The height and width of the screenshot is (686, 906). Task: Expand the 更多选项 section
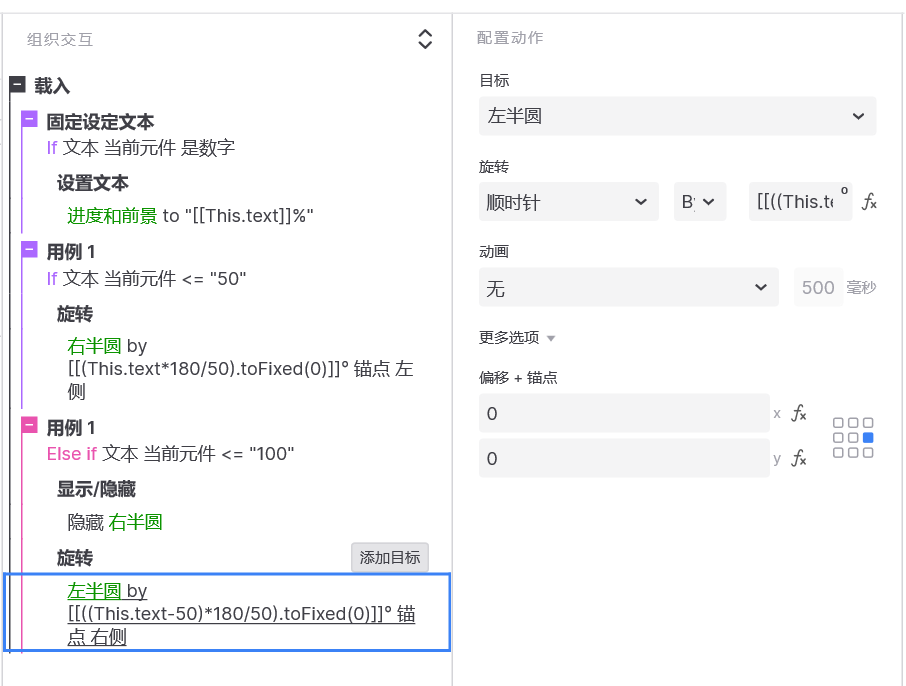point(517,338)
